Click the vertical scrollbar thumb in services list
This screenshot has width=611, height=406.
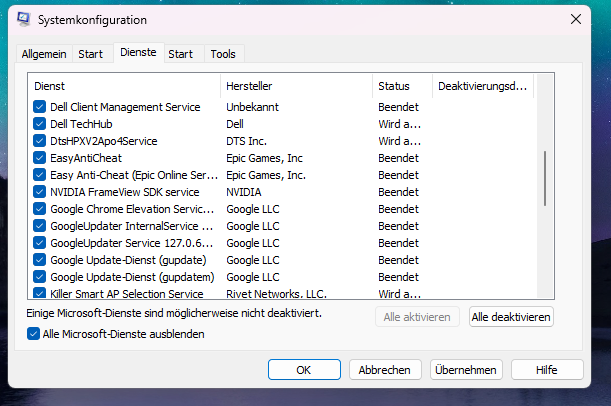pyautogui.click(x=545, y=178)
